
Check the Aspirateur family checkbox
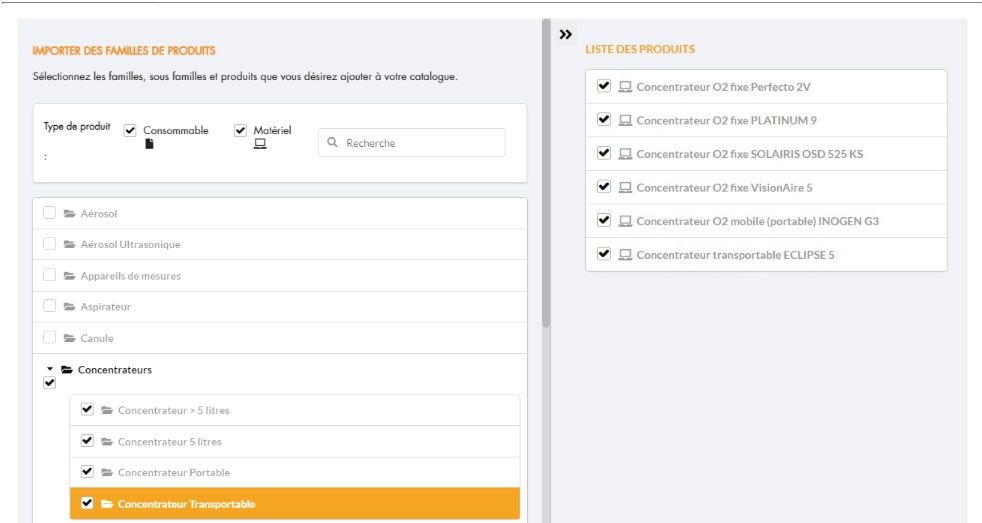[49, 306]
